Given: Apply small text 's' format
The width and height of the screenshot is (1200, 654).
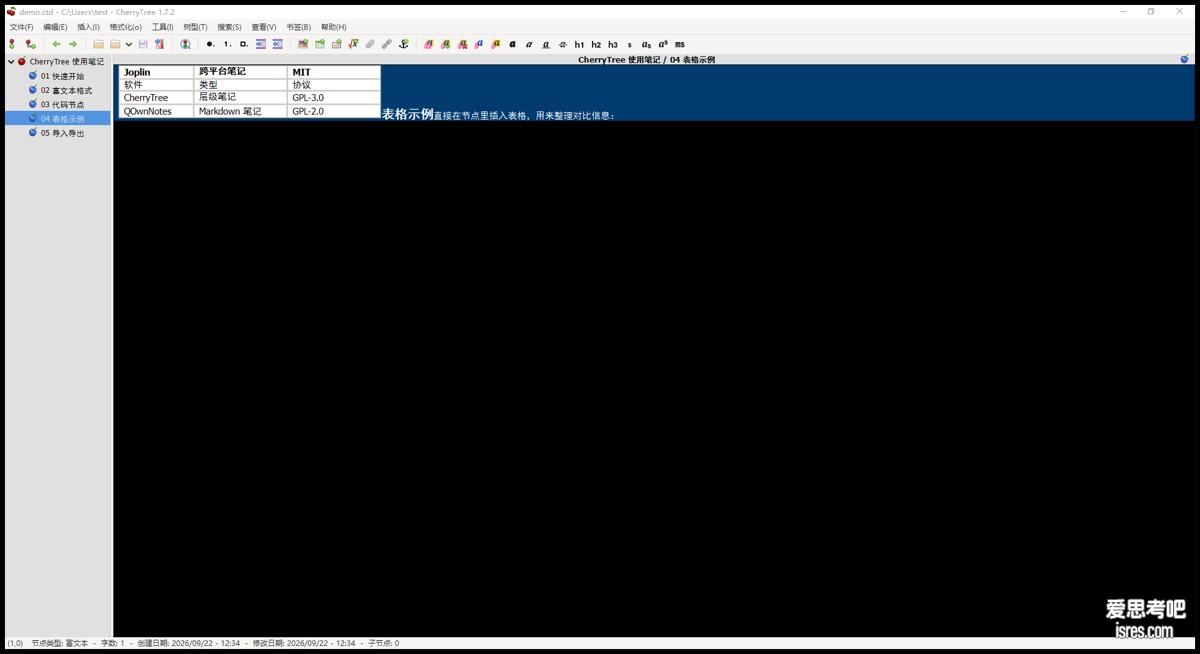Looking at the screenshot, I should (629, 44).
